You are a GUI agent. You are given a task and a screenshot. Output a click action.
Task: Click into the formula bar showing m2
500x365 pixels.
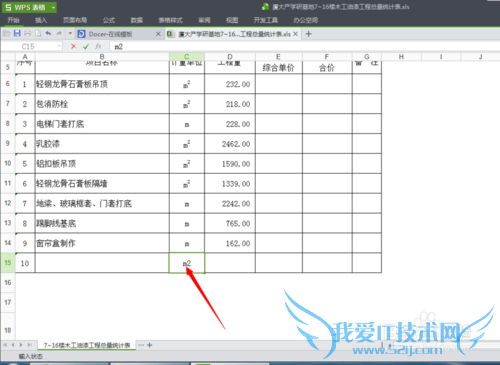[305, 47]
